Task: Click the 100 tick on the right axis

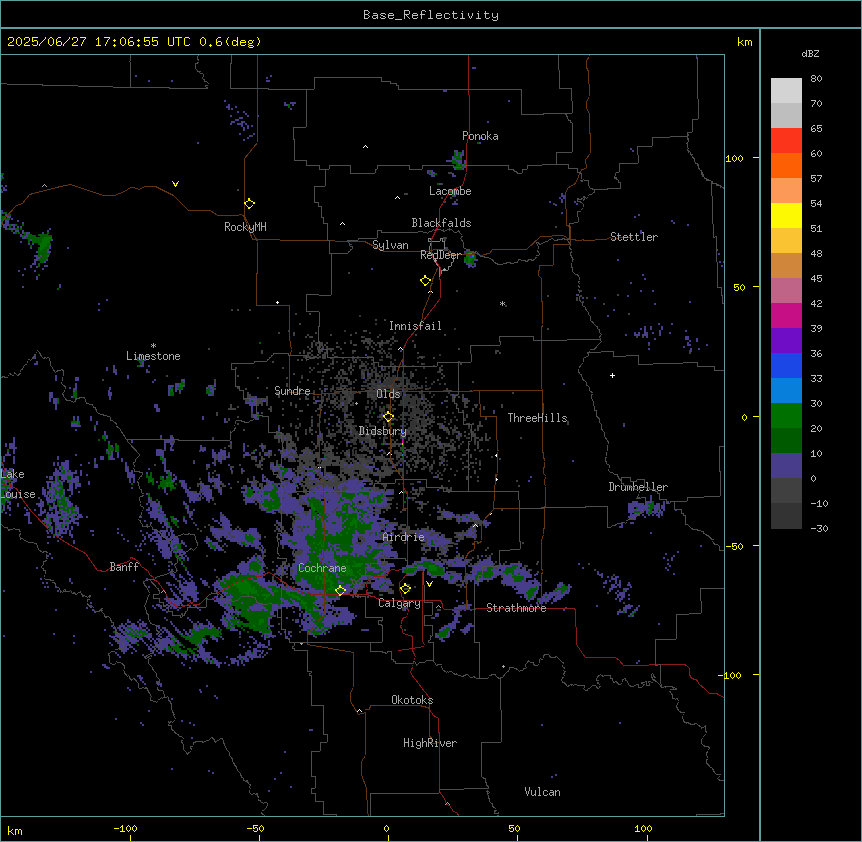Action: tap(734, 158)
